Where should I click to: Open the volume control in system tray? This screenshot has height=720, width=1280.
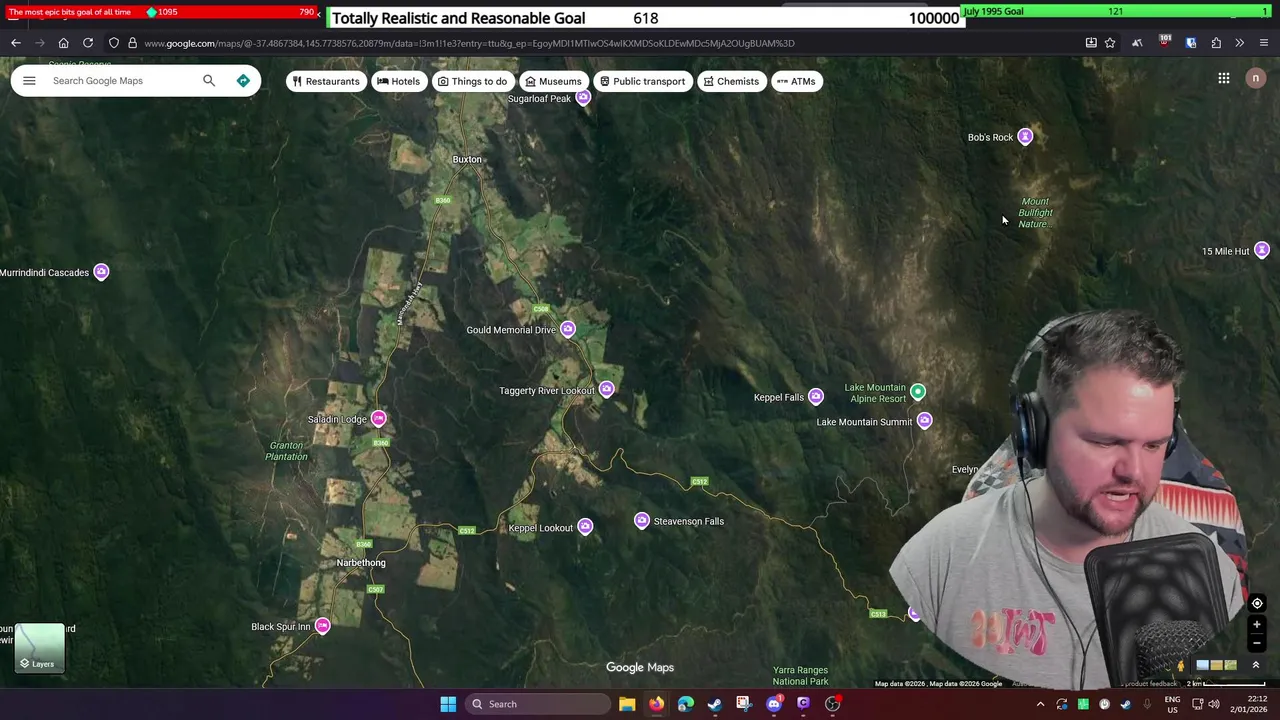1214,704
